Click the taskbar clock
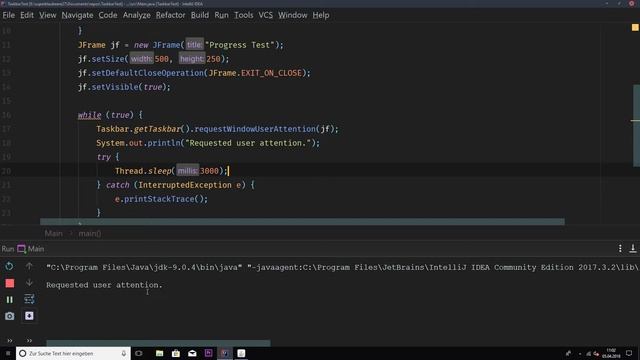The image size is (640, 360). [x=611, y=353]
